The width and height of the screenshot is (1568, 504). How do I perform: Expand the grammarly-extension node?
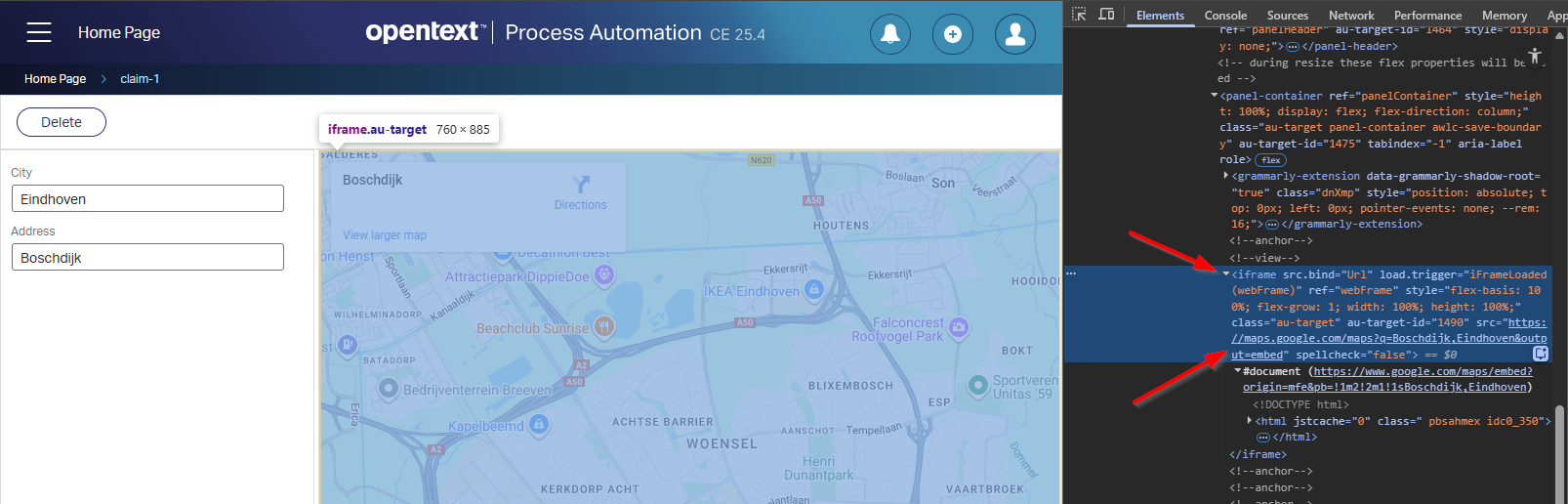[x=1226, y=176]
